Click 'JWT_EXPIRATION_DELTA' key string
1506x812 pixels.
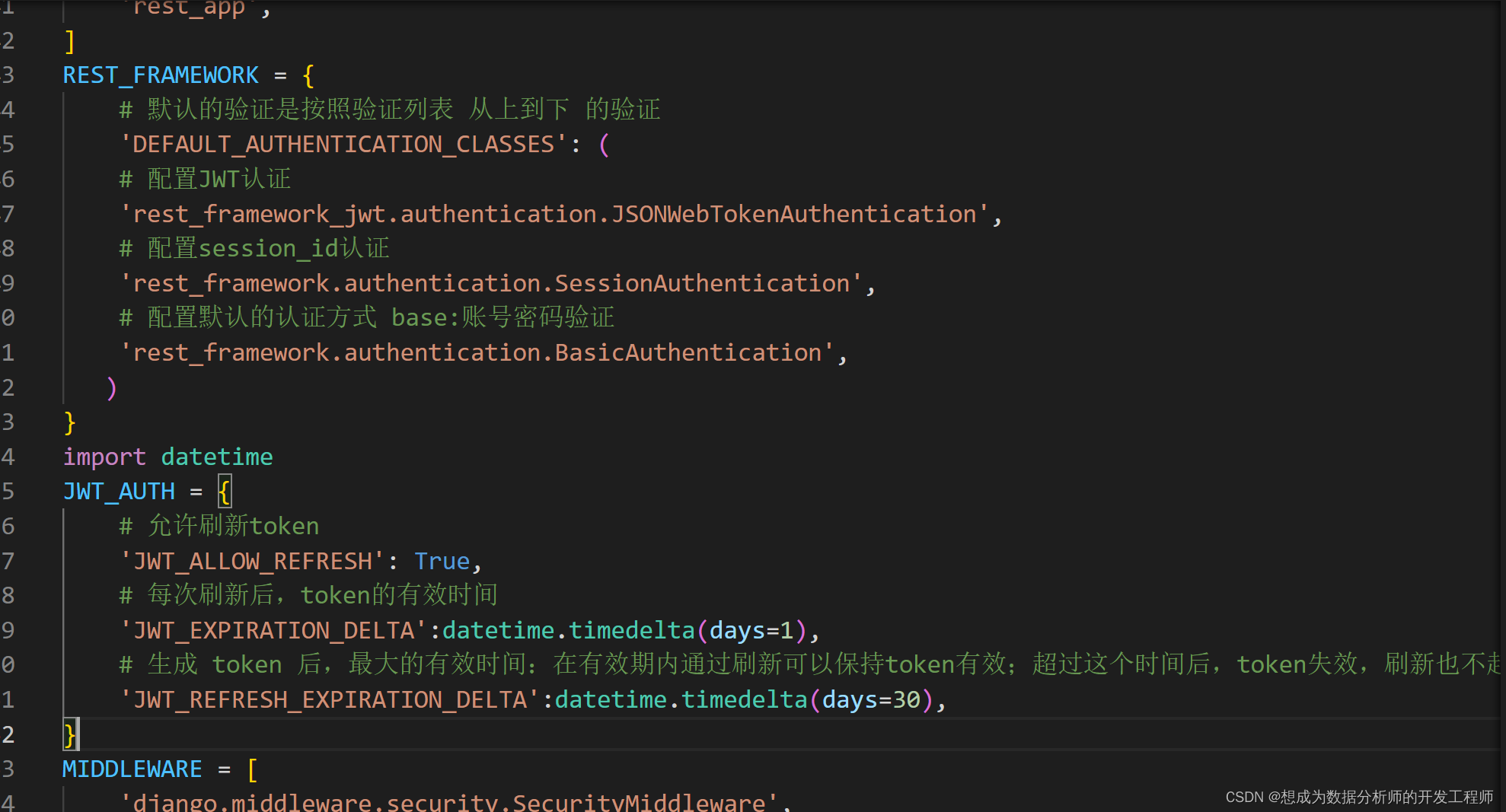(x=274, y=631)
